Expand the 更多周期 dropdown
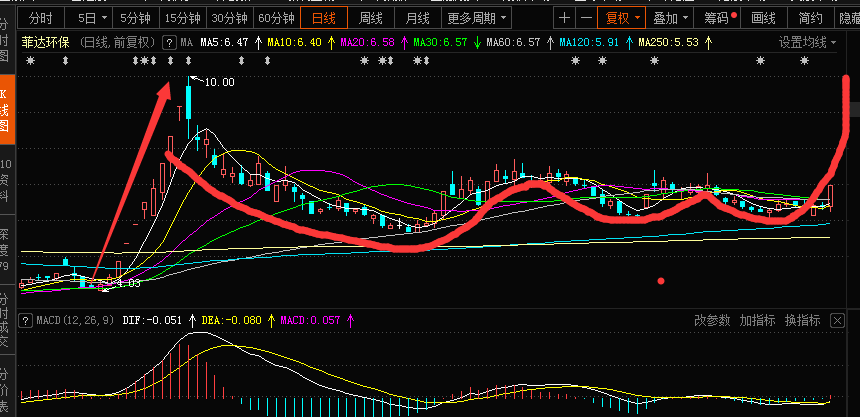The image size is (860, 417). (x=476, y=18)
